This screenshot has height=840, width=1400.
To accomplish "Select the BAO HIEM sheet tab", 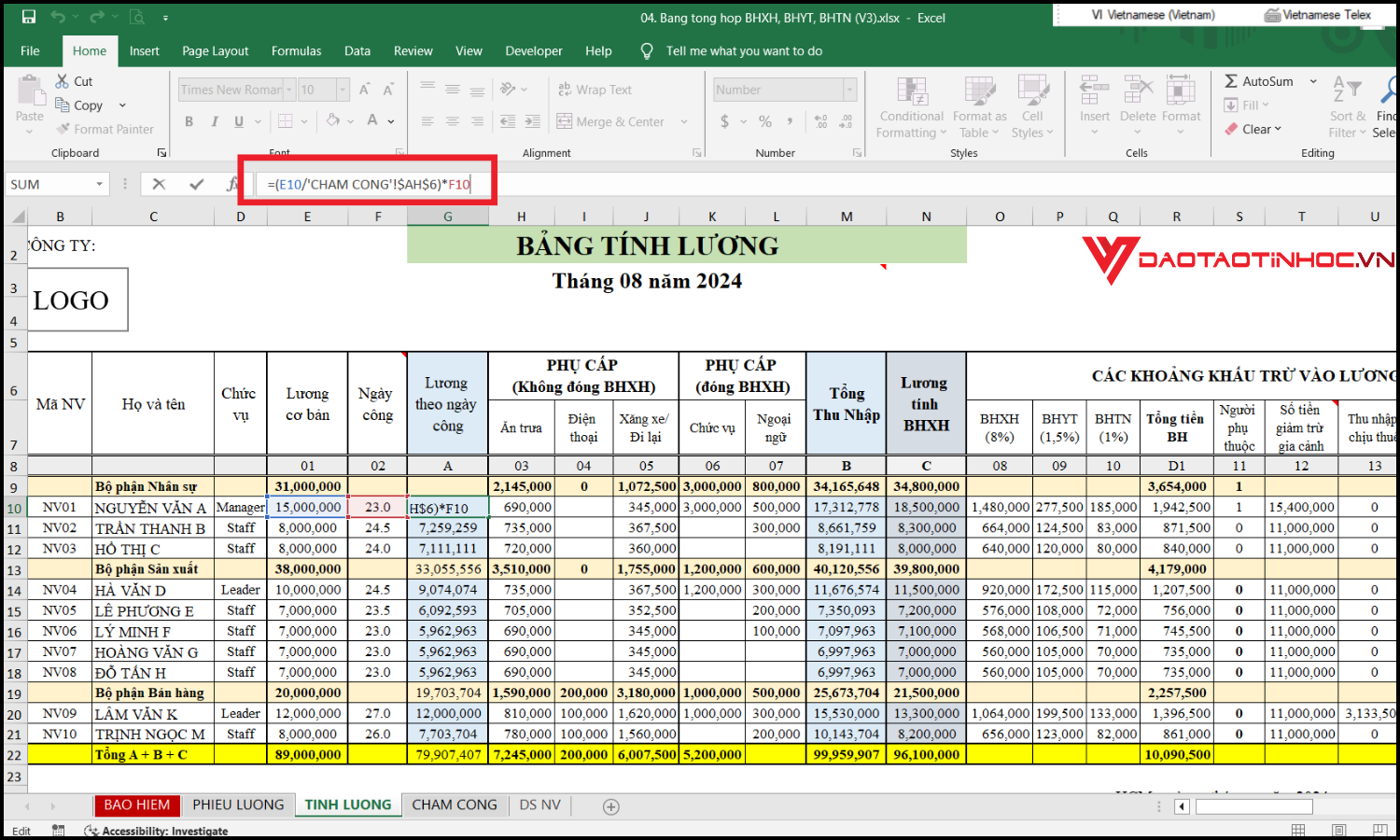I will pyautogui.click(x=137, y=805).
